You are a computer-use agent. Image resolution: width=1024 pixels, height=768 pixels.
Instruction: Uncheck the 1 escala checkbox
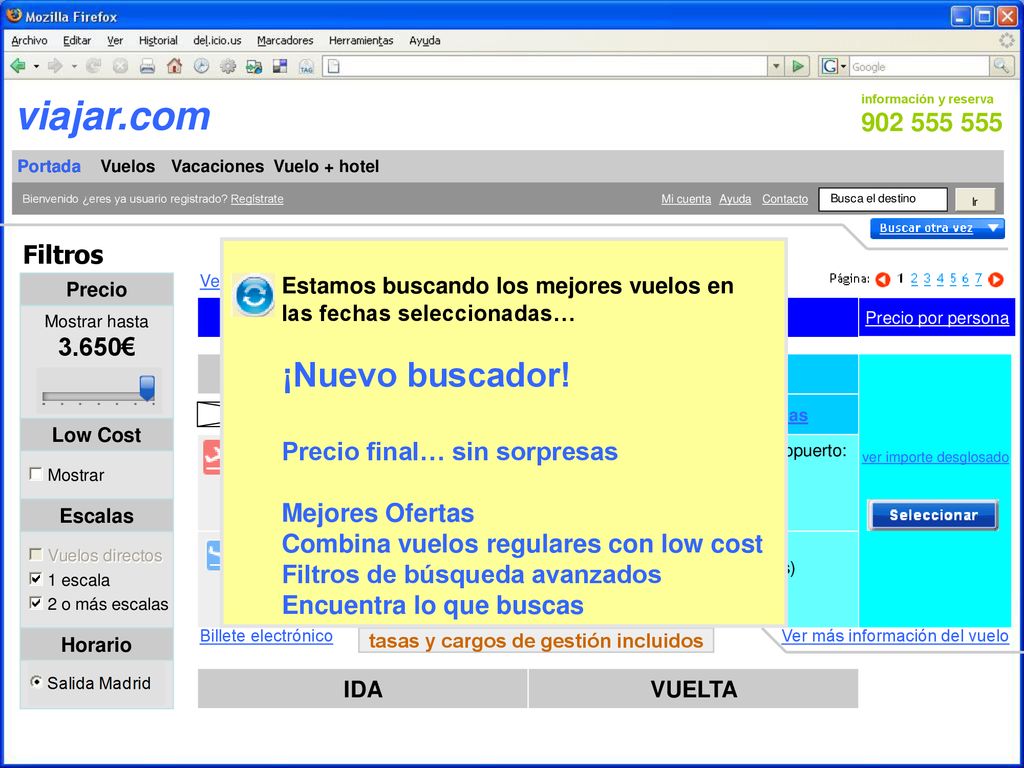[36, 579]
